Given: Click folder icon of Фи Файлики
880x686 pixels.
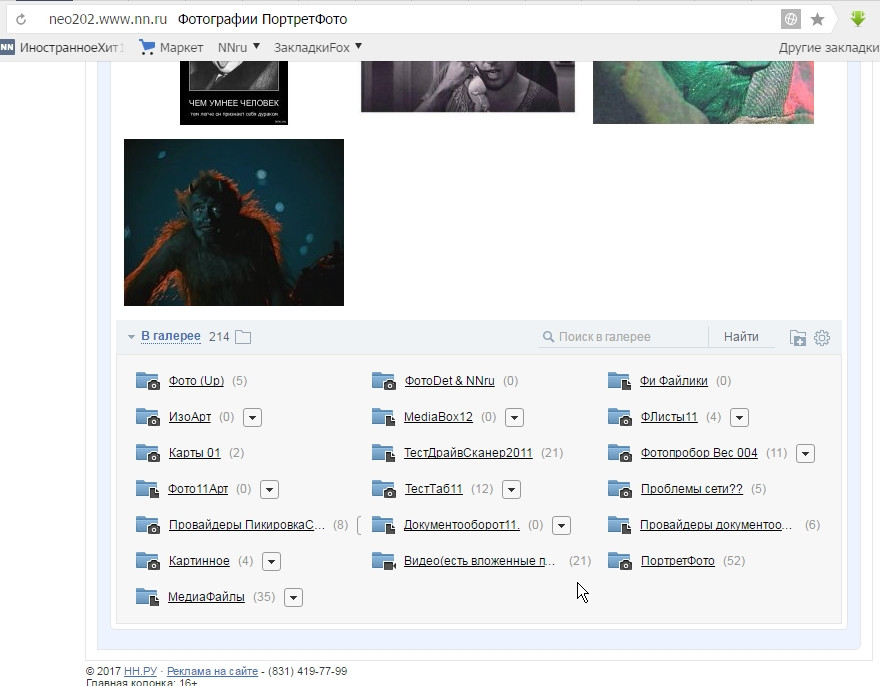Looking at the screenshot, I should tap(620, 381).
